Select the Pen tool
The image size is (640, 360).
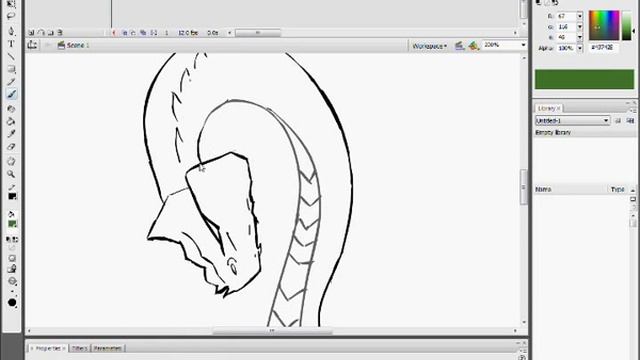(x=11, y=31)
